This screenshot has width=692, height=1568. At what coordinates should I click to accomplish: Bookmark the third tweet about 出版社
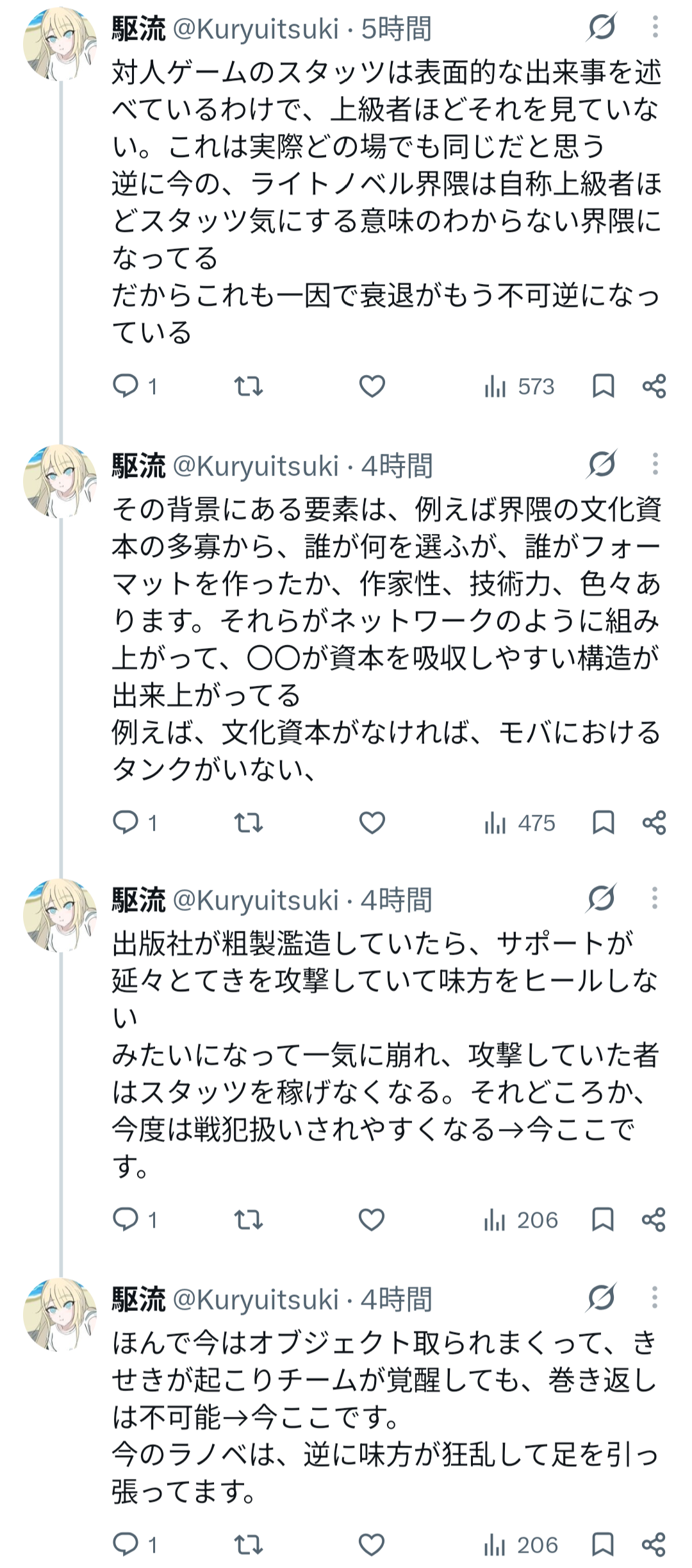[x=603, y=1219]
